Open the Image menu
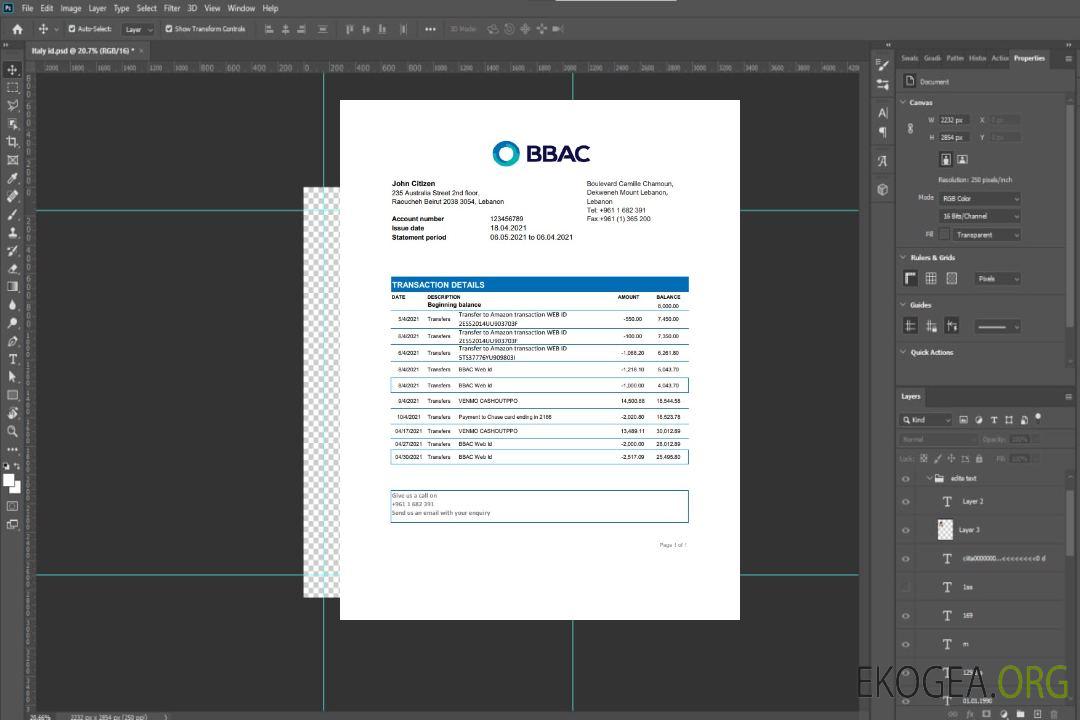1080x720 pixels. [x=70, y=8]
